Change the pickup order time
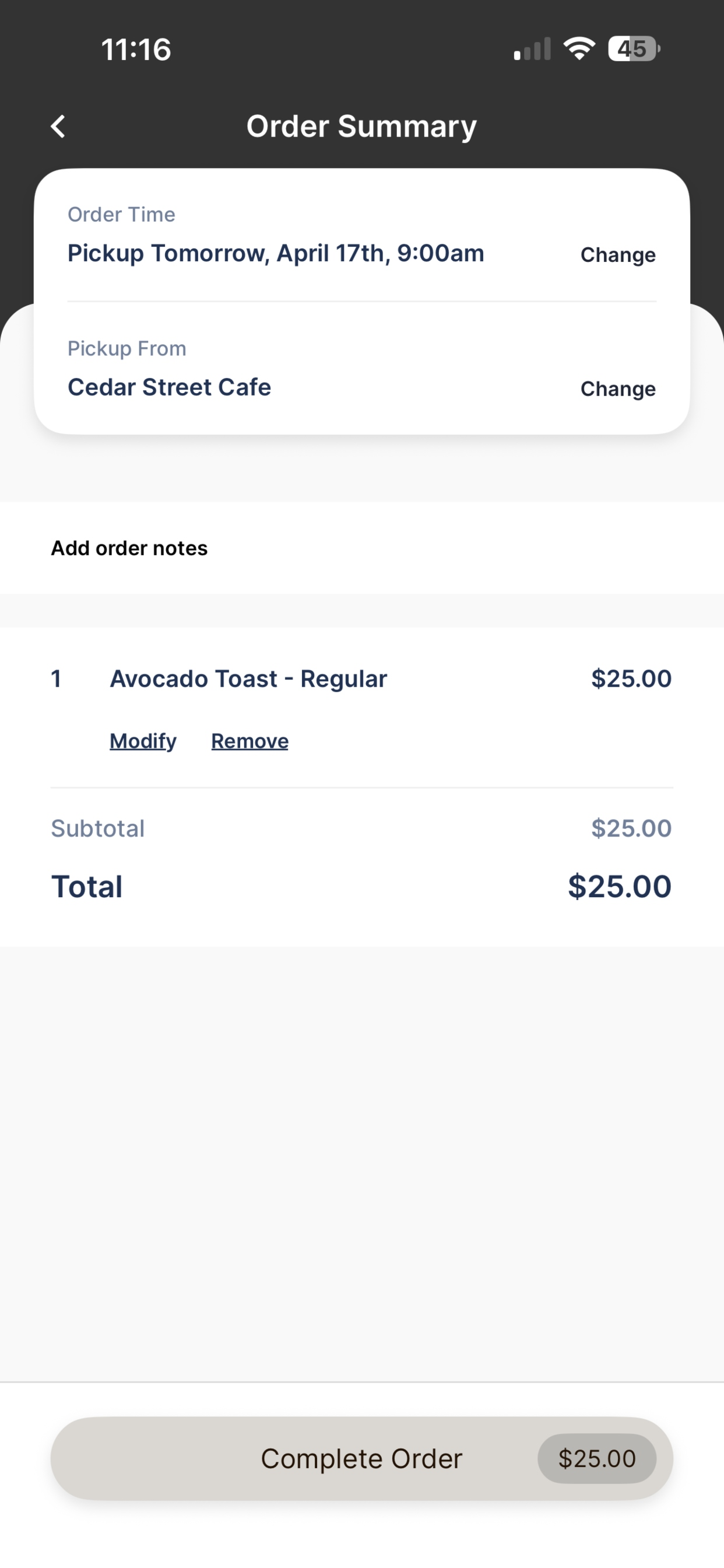The height and width of the screenshot is (1568, 724). coord(618,254)
